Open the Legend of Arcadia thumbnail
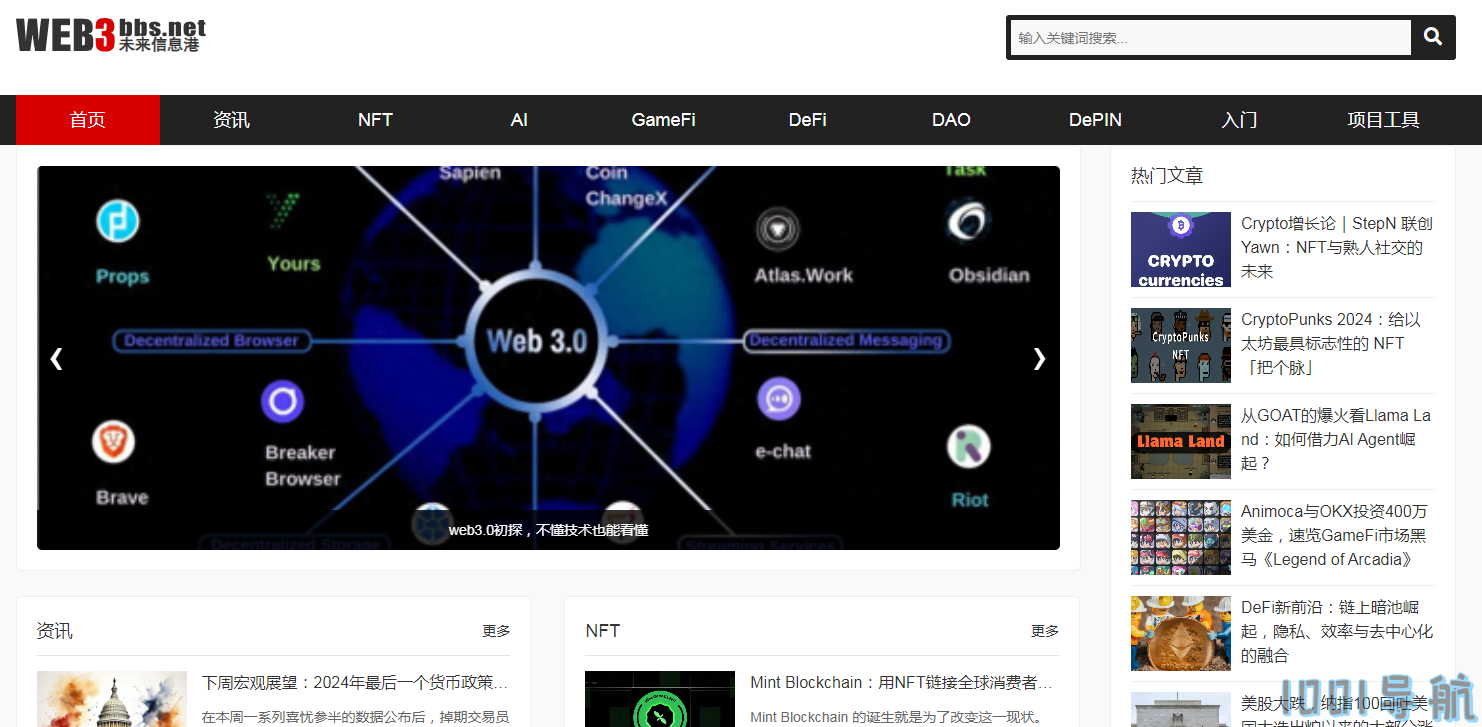Screen dimensions: 1482x727 [1180, 537]
